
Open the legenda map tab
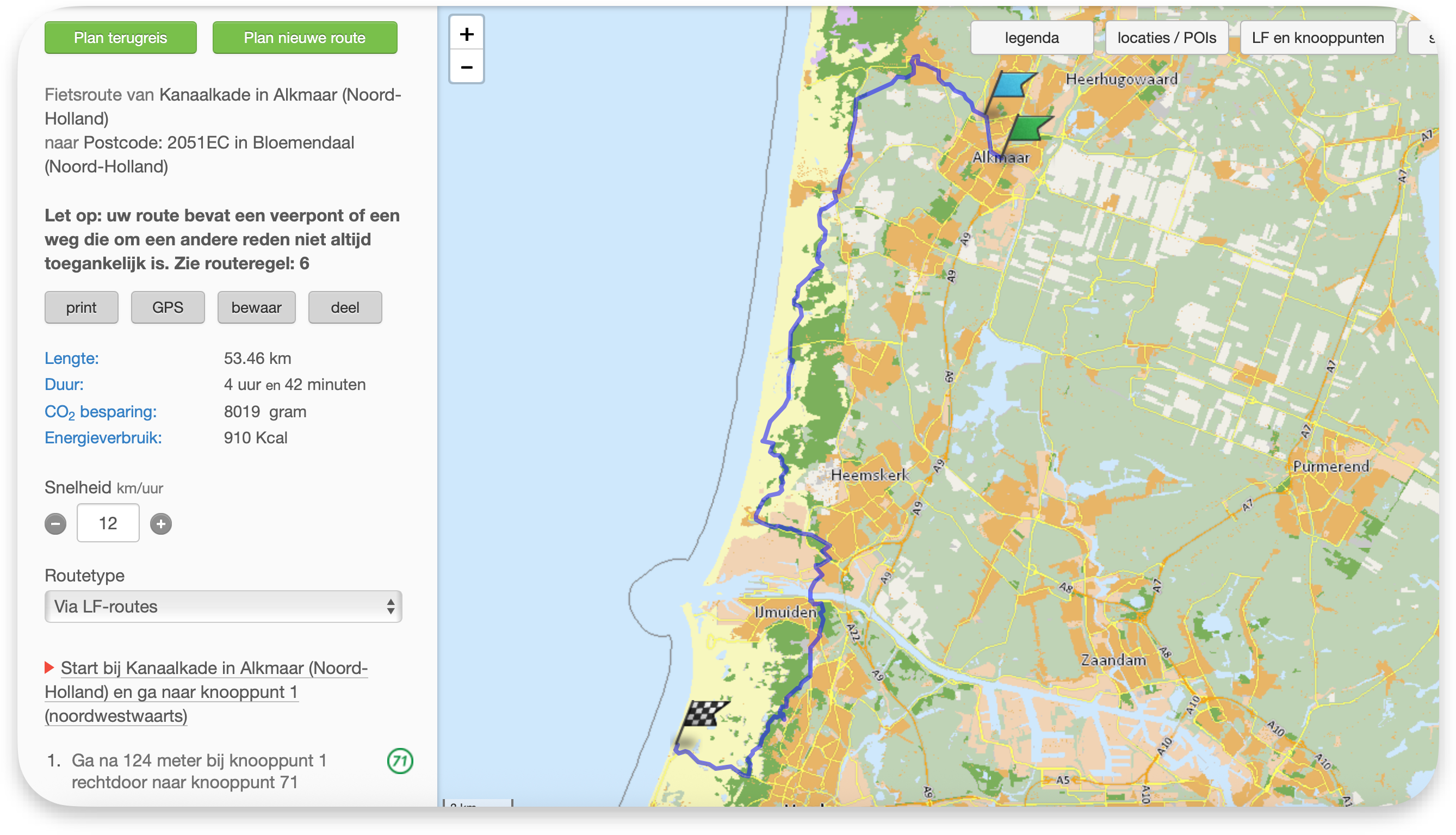coord(1031,38)
